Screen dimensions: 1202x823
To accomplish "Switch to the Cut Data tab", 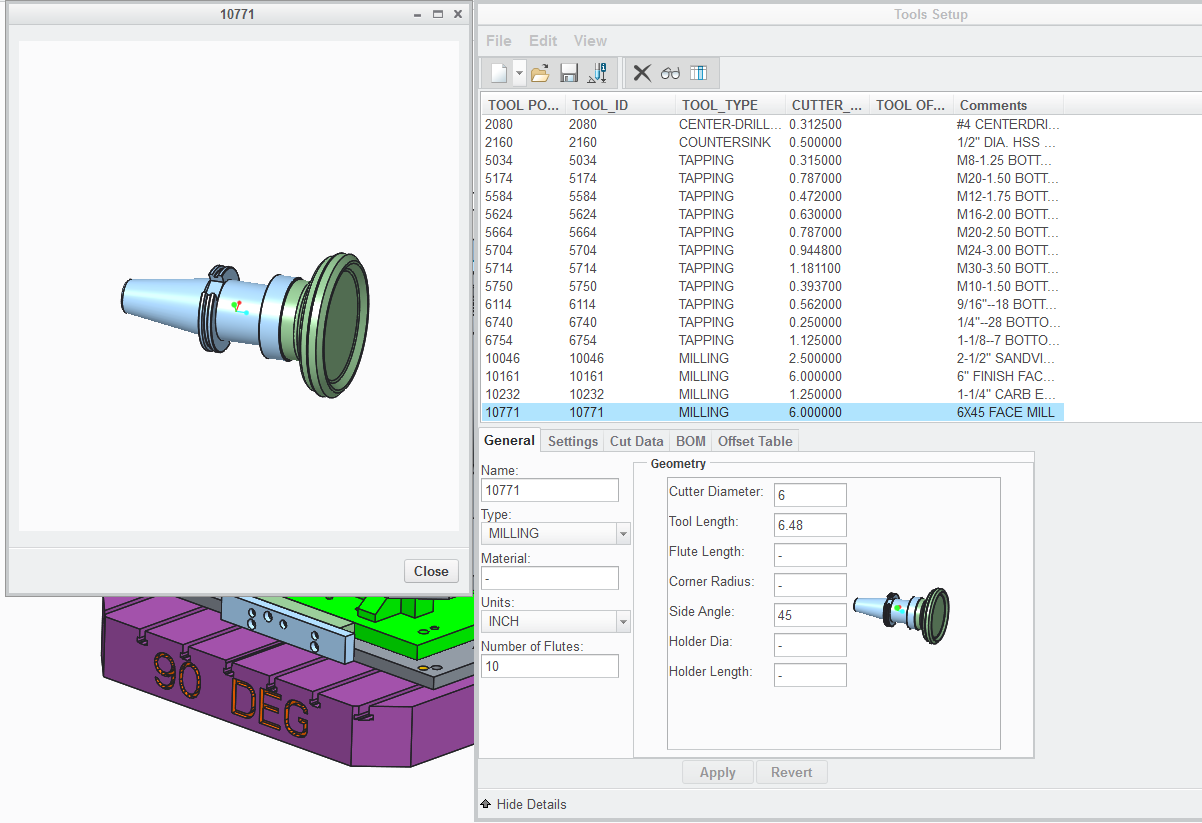I will [637, 441].
